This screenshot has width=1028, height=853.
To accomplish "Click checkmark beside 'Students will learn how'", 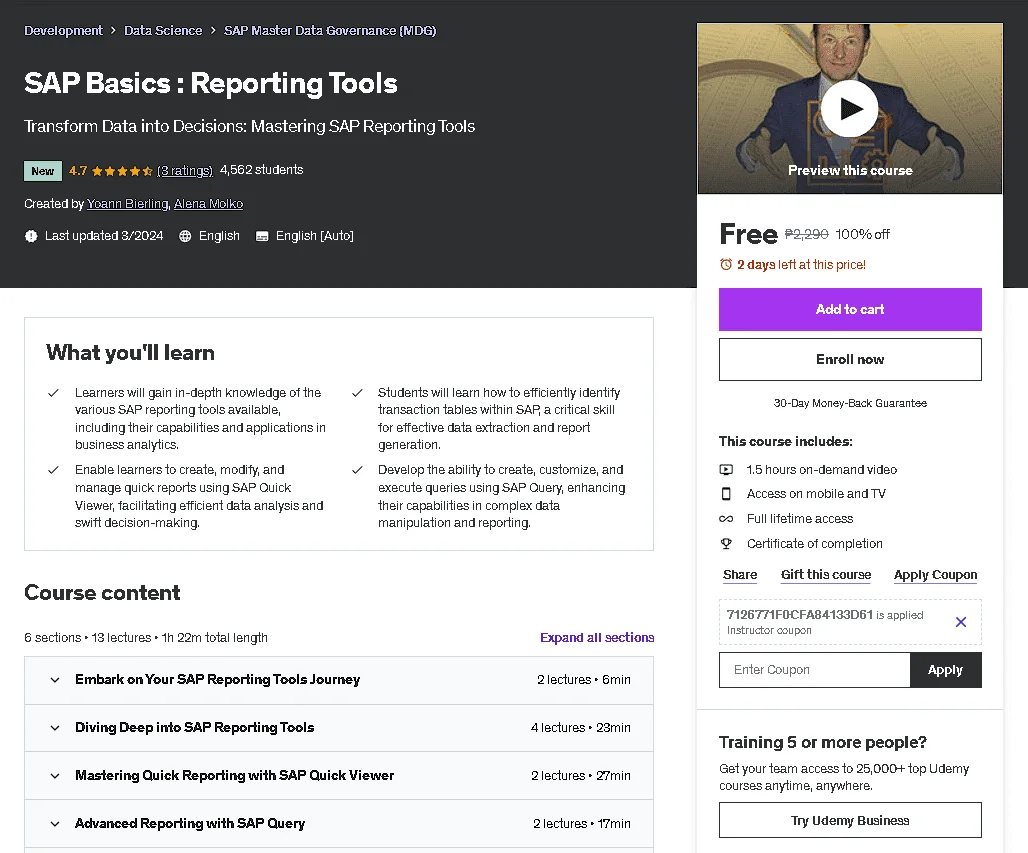I will pos(357,393).
